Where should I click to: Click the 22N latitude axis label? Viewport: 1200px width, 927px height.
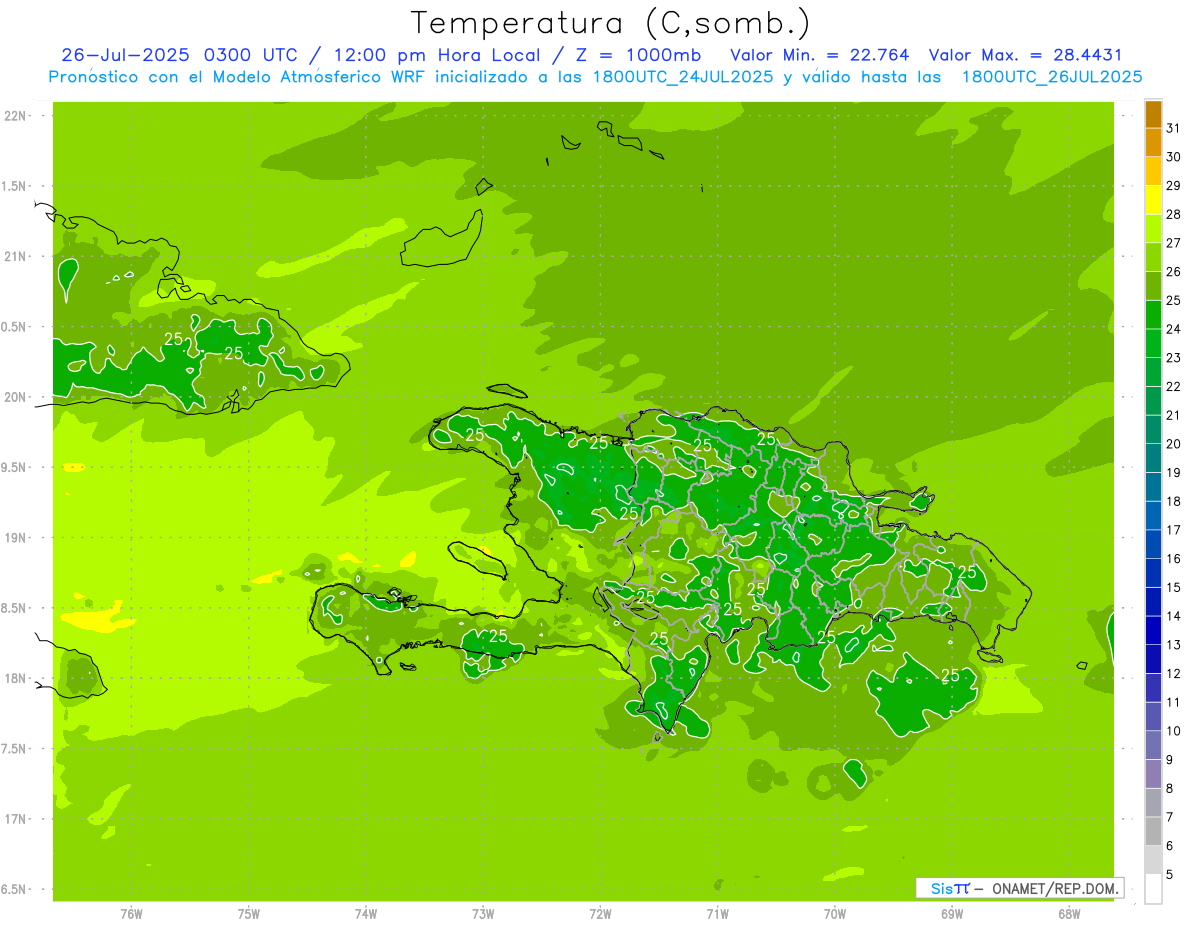(x=15, y=115)
